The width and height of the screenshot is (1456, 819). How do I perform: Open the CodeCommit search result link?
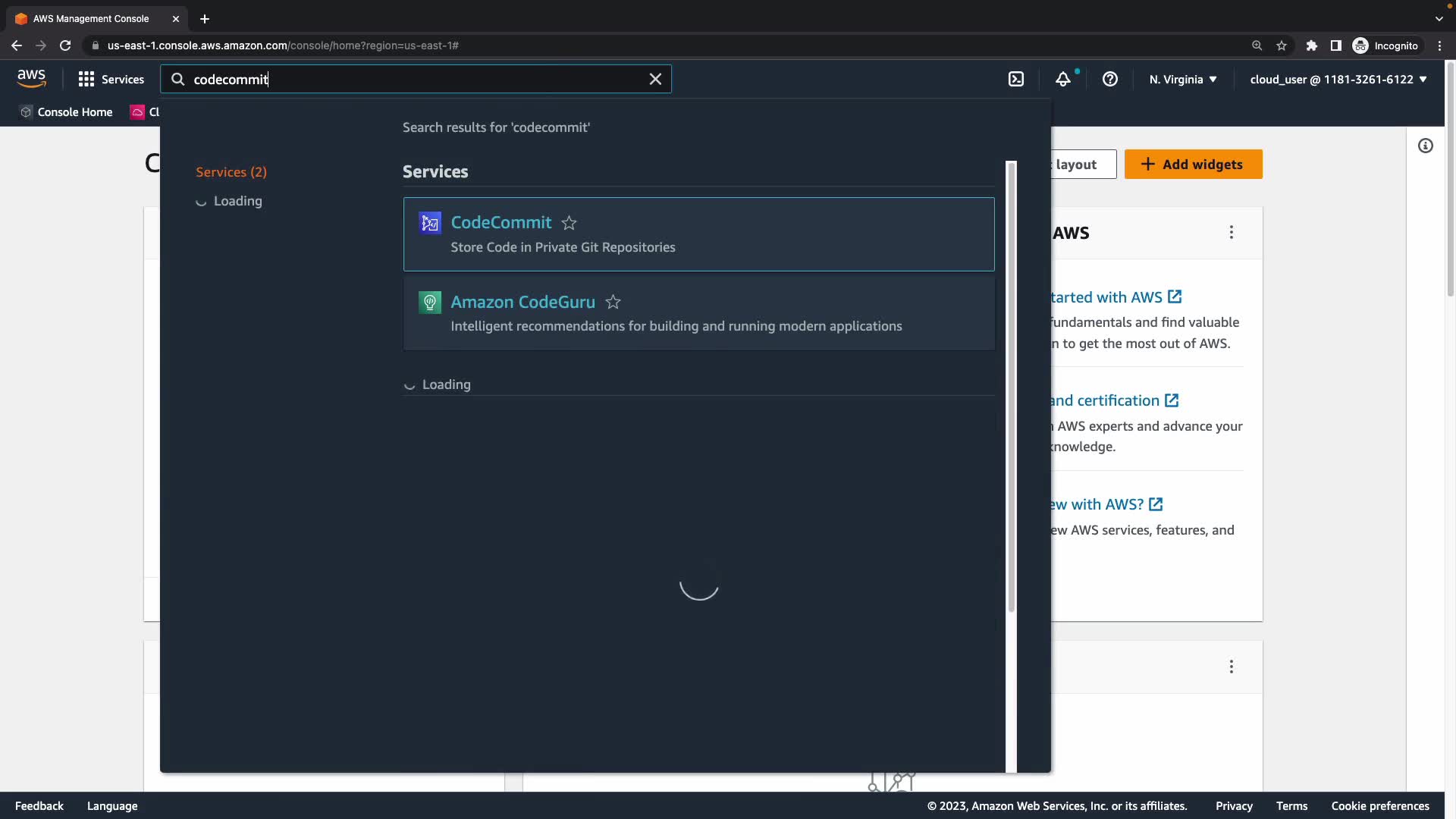click(x=500, y=222)
